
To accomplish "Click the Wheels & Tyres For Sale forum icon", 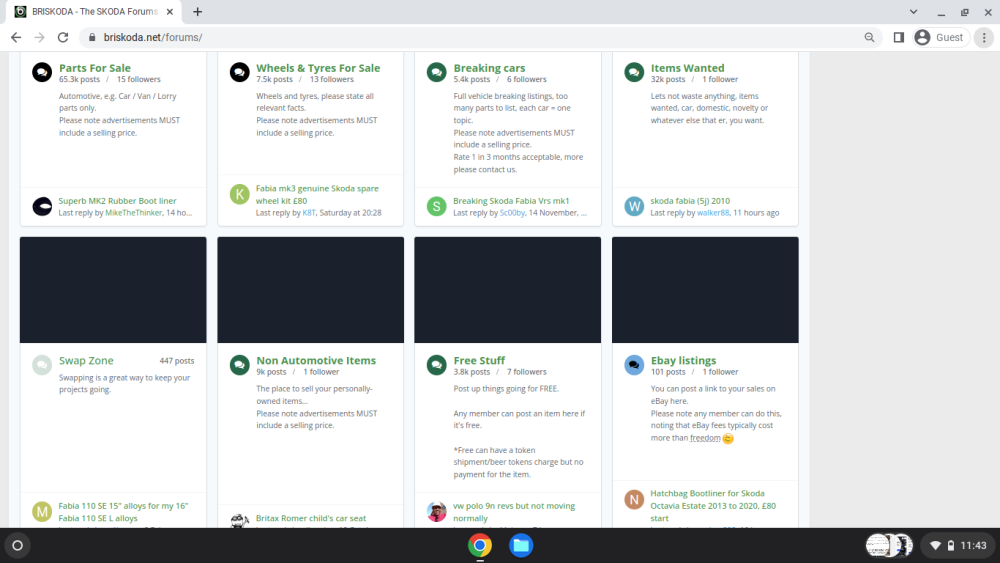I will click(x=239, y=72).
